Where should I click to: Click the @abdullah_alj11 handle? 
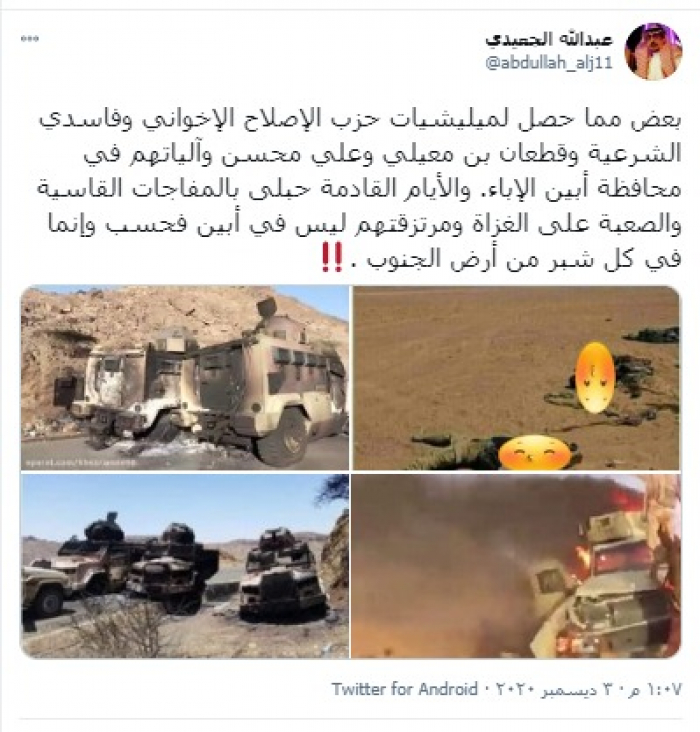tap(549, 63)
